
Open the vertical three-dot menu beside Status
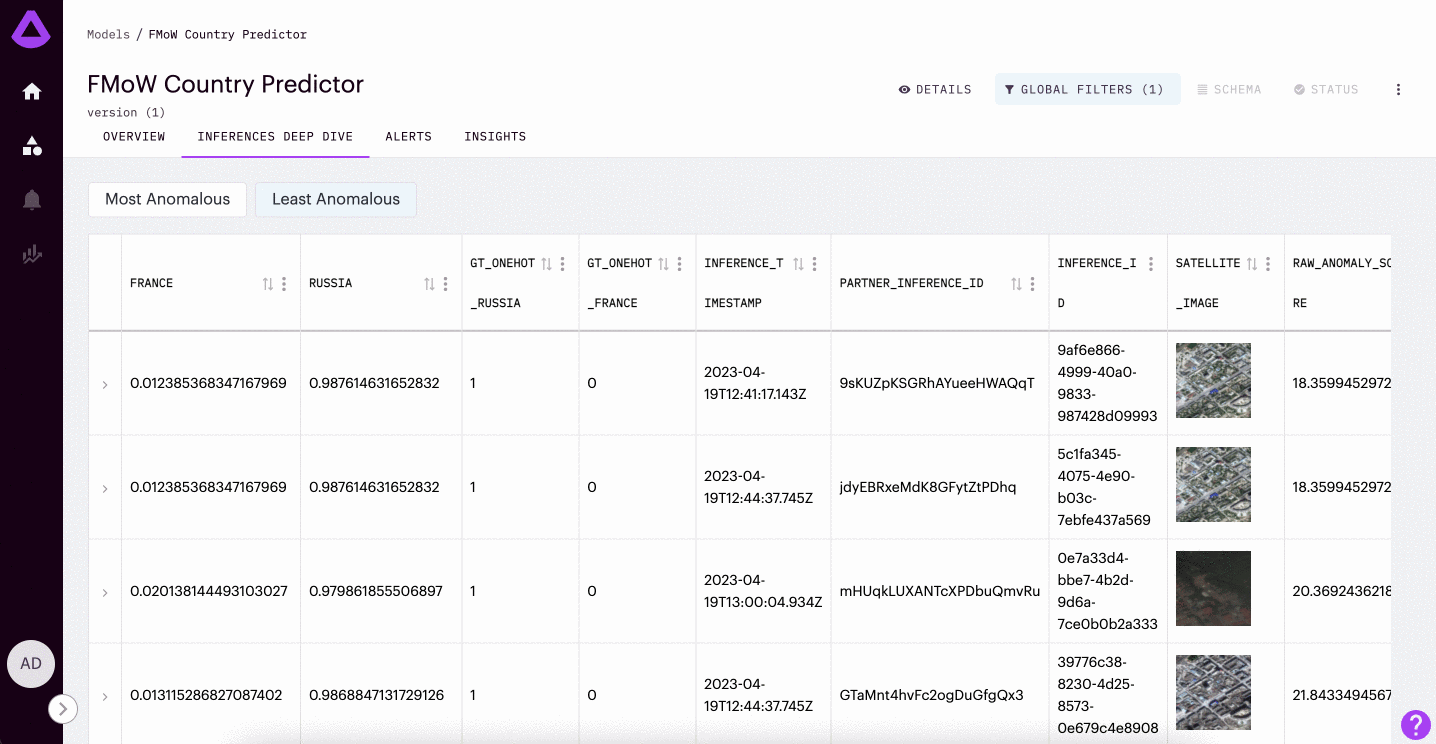click(x=1398, y=90)
